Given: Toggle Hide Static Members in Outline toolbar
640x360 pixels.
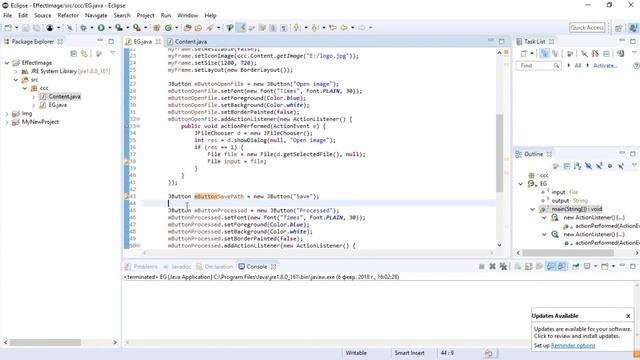Looking at the screenshot, I should 599,166.
